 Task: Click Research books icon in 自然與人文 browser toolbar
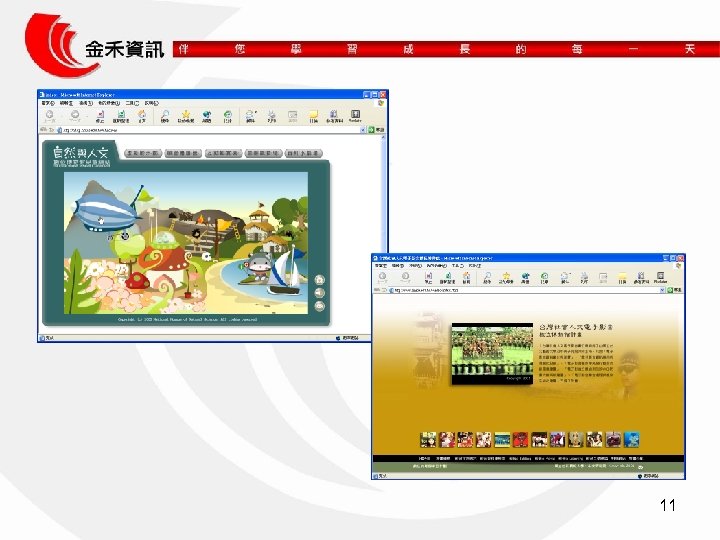334,116
